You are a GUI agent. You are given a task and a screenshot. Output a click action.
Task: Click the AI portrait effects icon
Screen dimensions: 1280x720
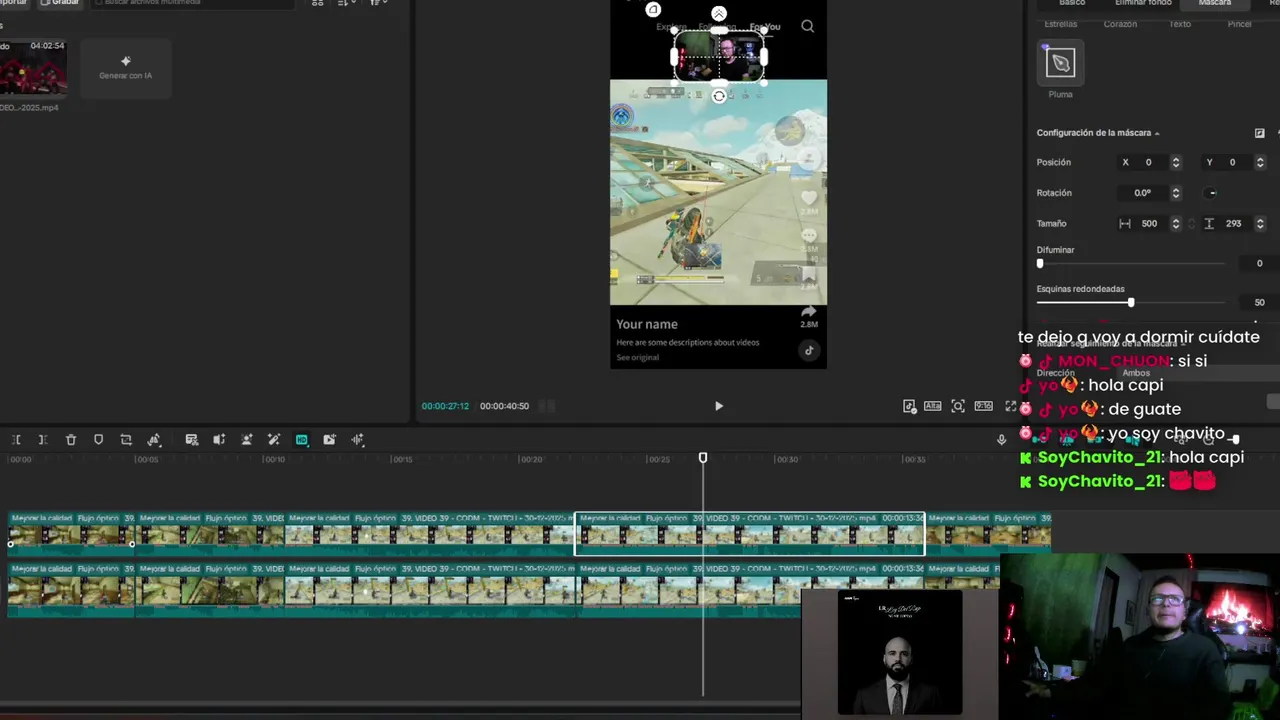click(x=247, y=440)
